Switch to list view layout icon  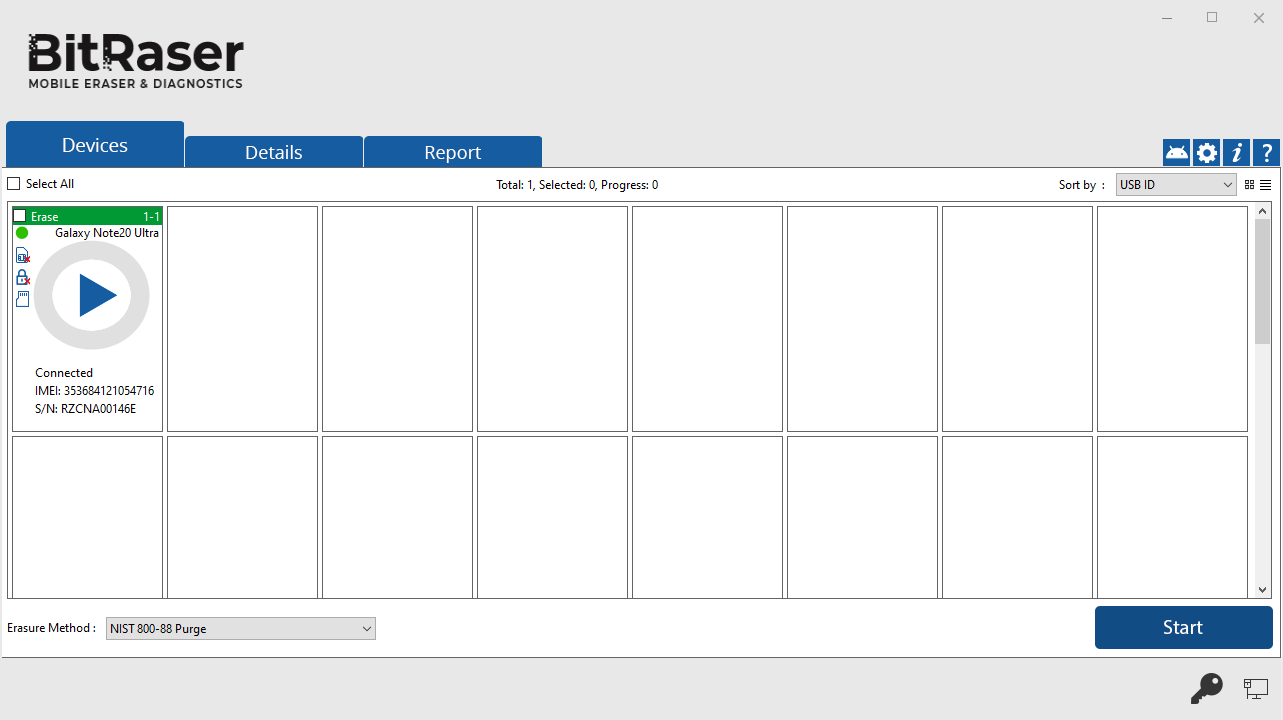(1265, 185)
